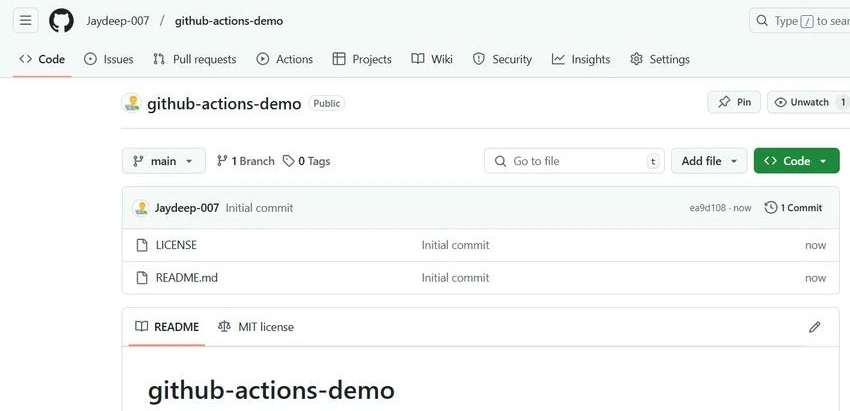The height and width of the screenshot is (411, 850).
Task: Click the Unwatch button
Action: [x=809, y=102]
